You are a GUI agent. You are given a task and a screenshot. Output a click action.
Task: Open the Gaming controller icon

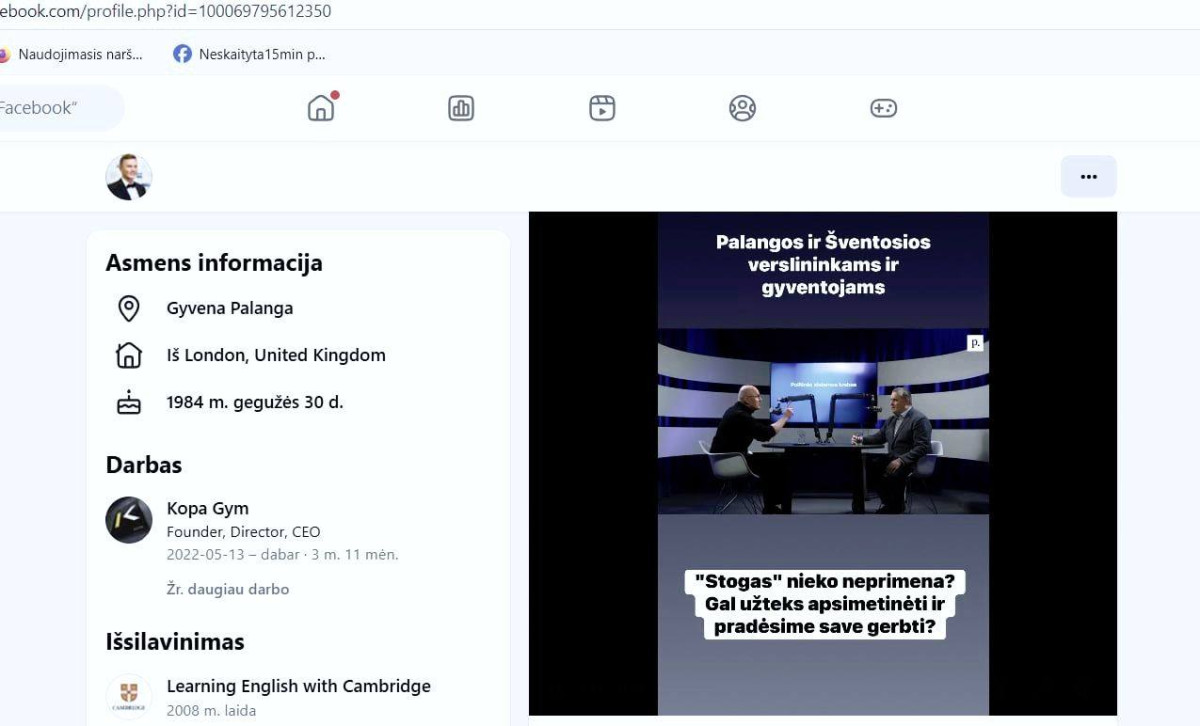coord(883,108)
